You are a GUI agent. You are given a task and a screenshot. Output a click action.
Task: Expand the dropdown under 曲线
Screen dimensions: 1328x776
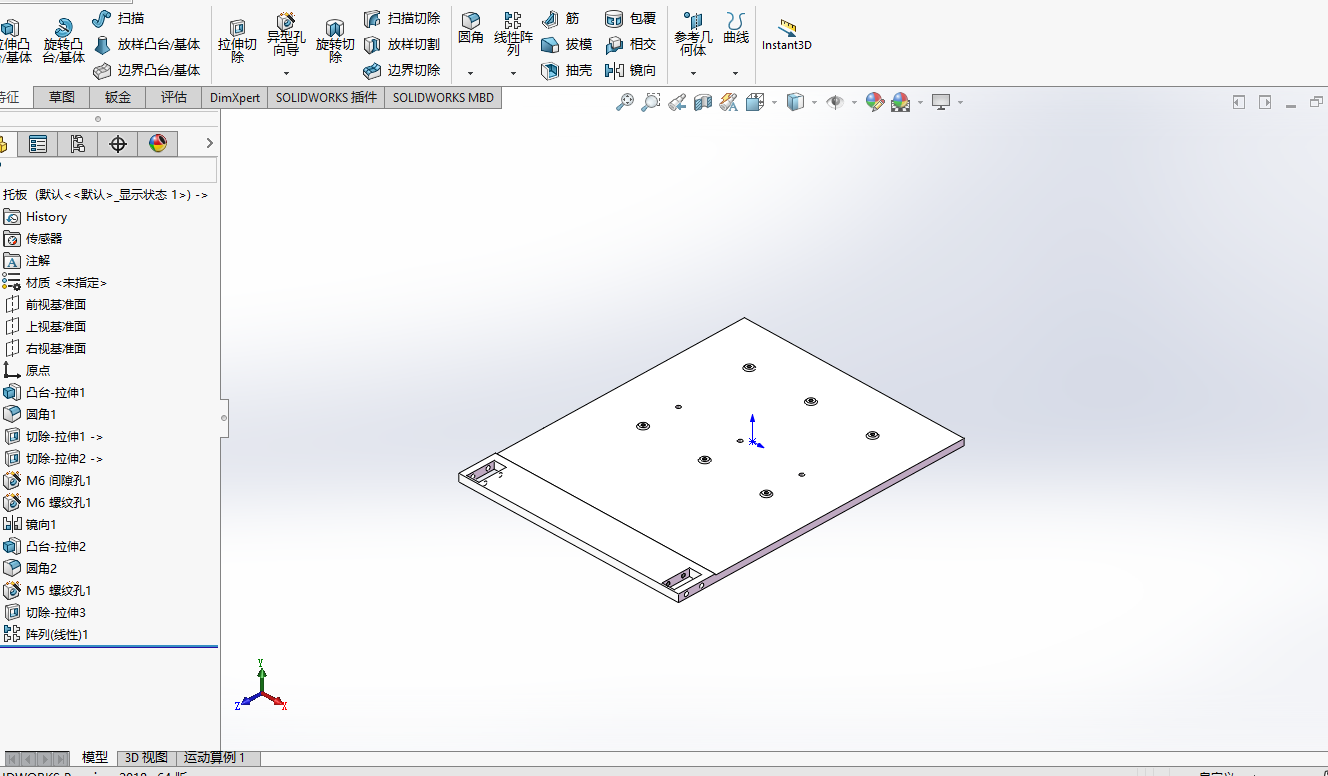click(735, 73)
